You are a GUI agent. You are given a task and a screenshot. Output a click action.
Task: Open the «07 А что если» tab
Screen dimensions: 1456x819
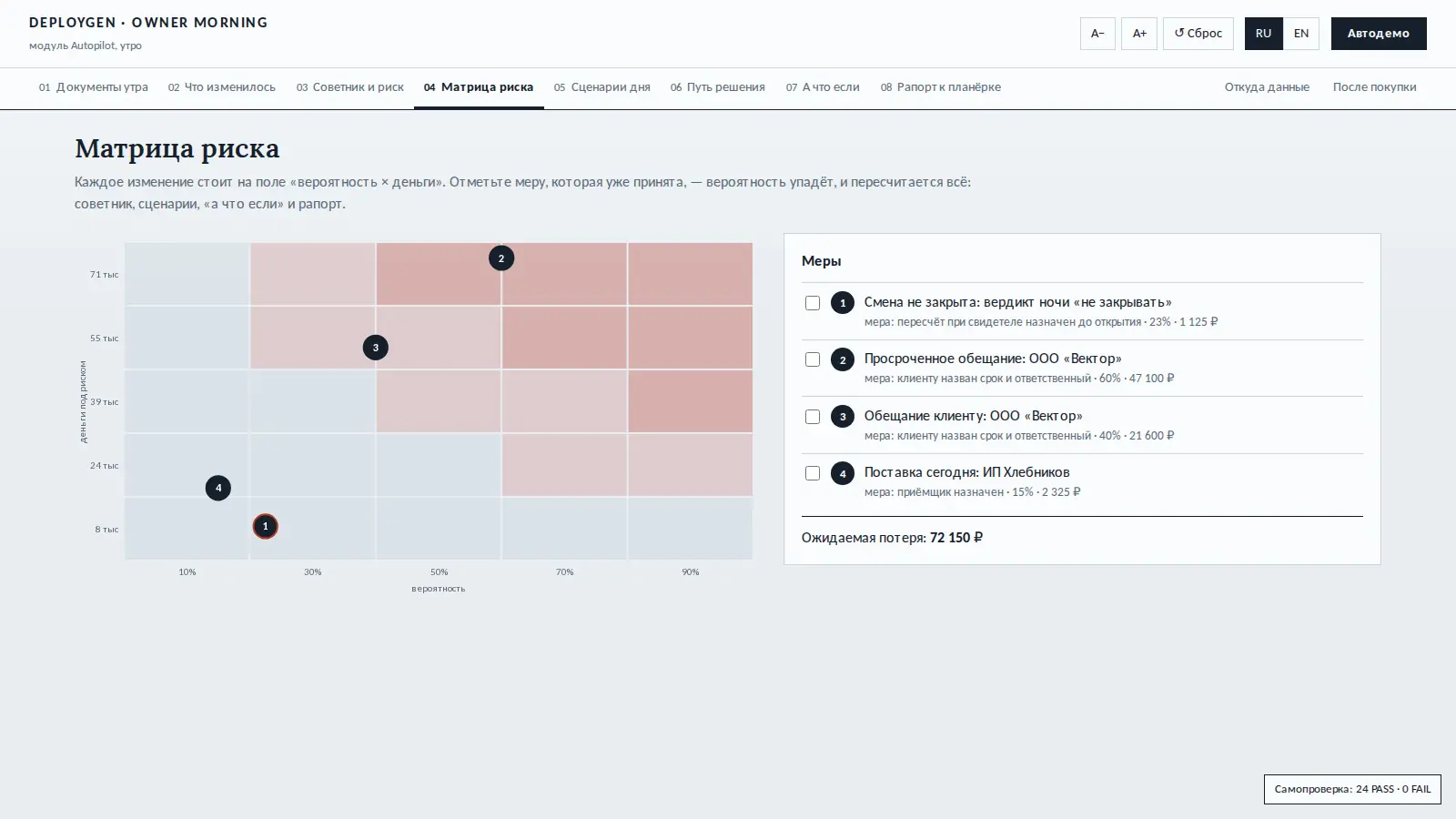(x=824, y=87)
